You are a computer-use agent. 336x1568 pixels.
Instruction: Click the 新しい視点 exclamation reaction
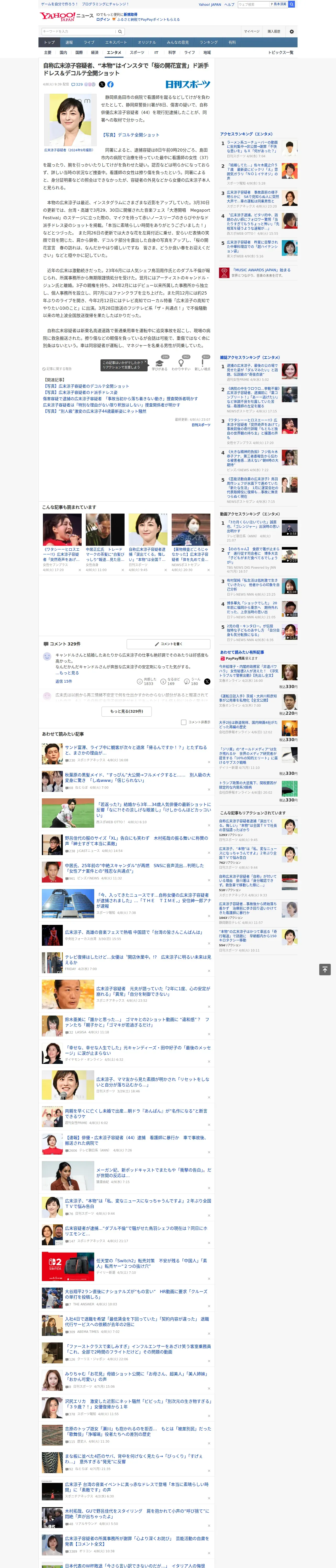203,364
